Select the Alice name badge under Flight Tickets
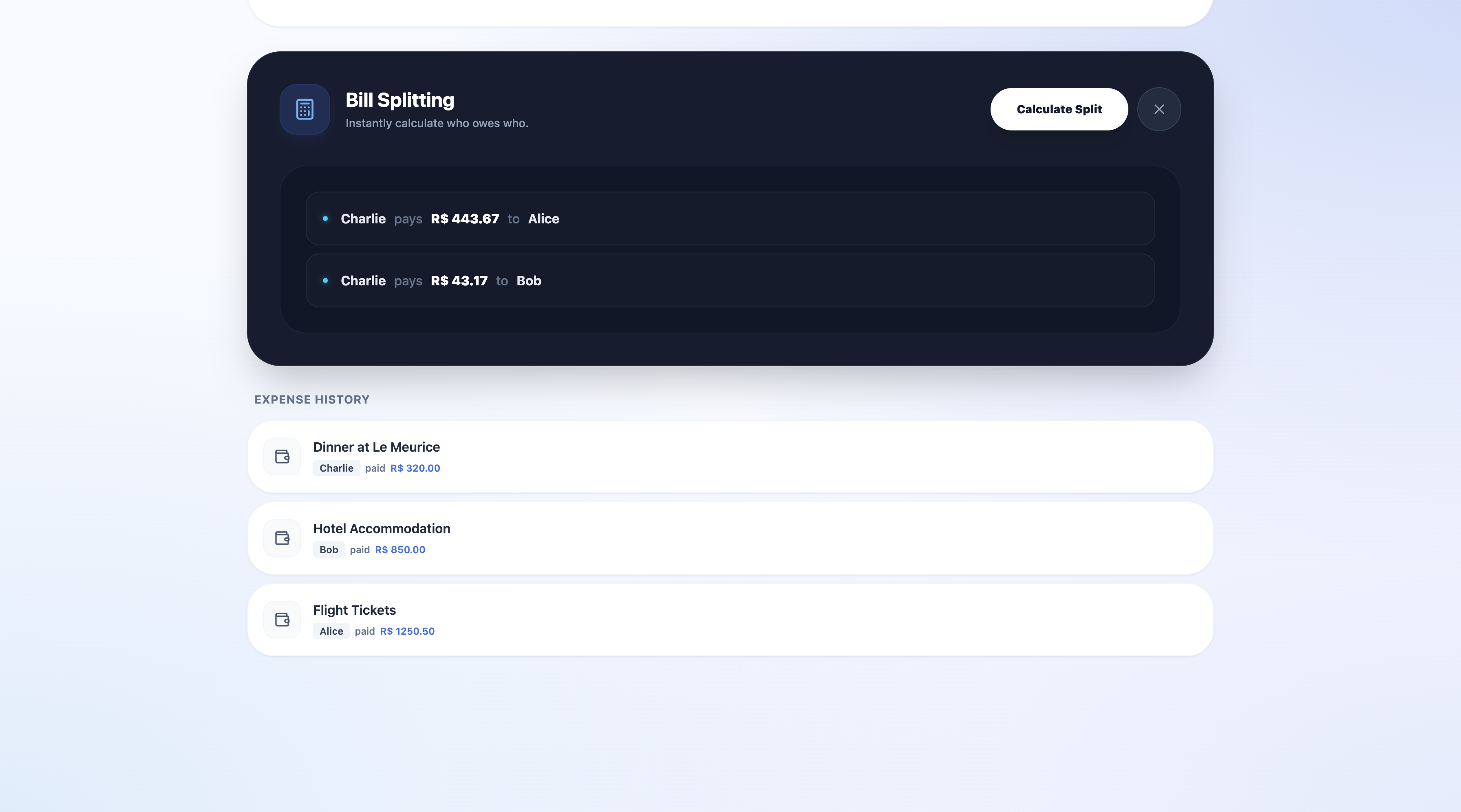1461x812 pixels. tap(331, 631)
